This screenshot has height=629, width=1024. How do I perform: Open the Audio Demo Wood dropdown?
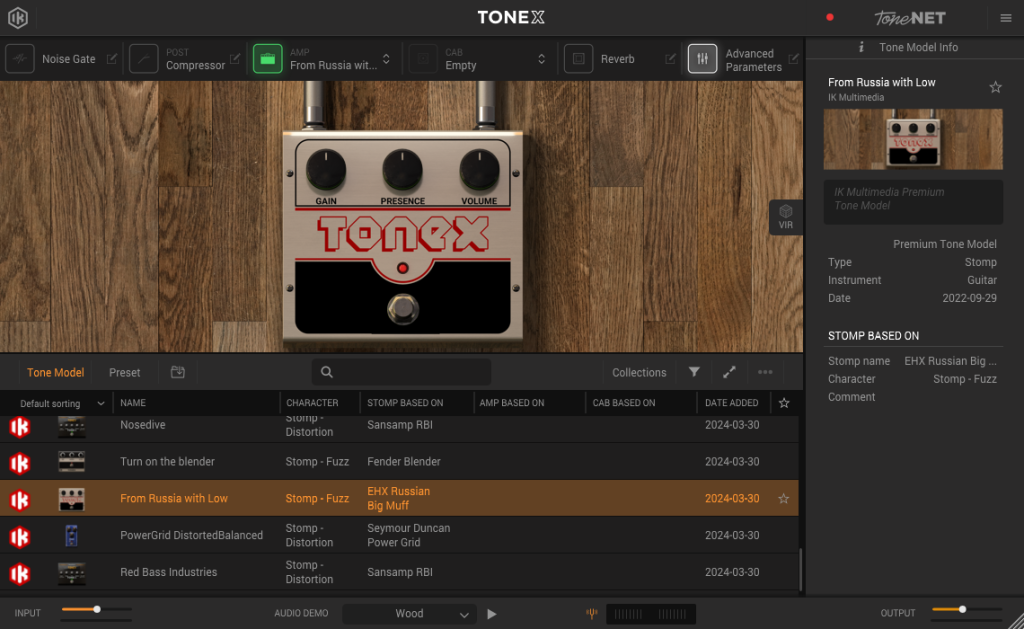[409, 614]
